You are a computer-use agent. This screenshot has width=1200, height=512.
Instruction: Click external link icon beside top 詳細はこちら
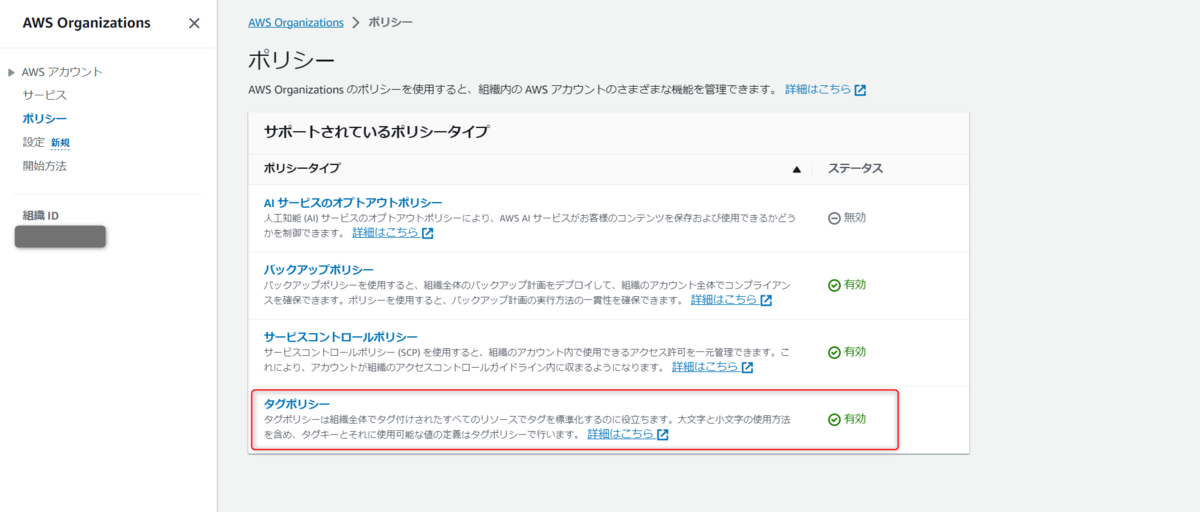(860, 90)
